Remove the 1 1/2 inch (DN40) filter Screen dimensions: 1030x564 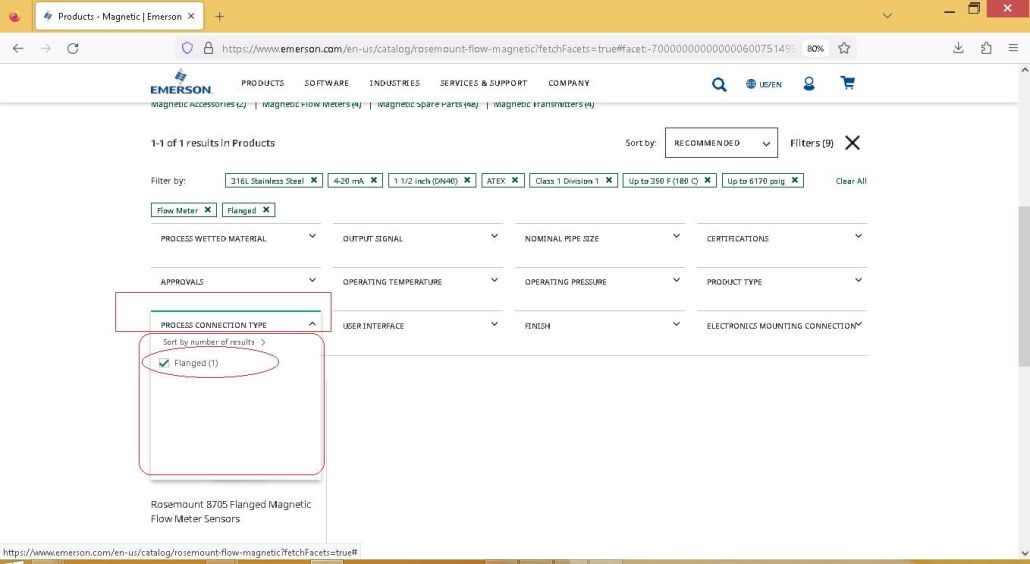[x=467, y=180]
